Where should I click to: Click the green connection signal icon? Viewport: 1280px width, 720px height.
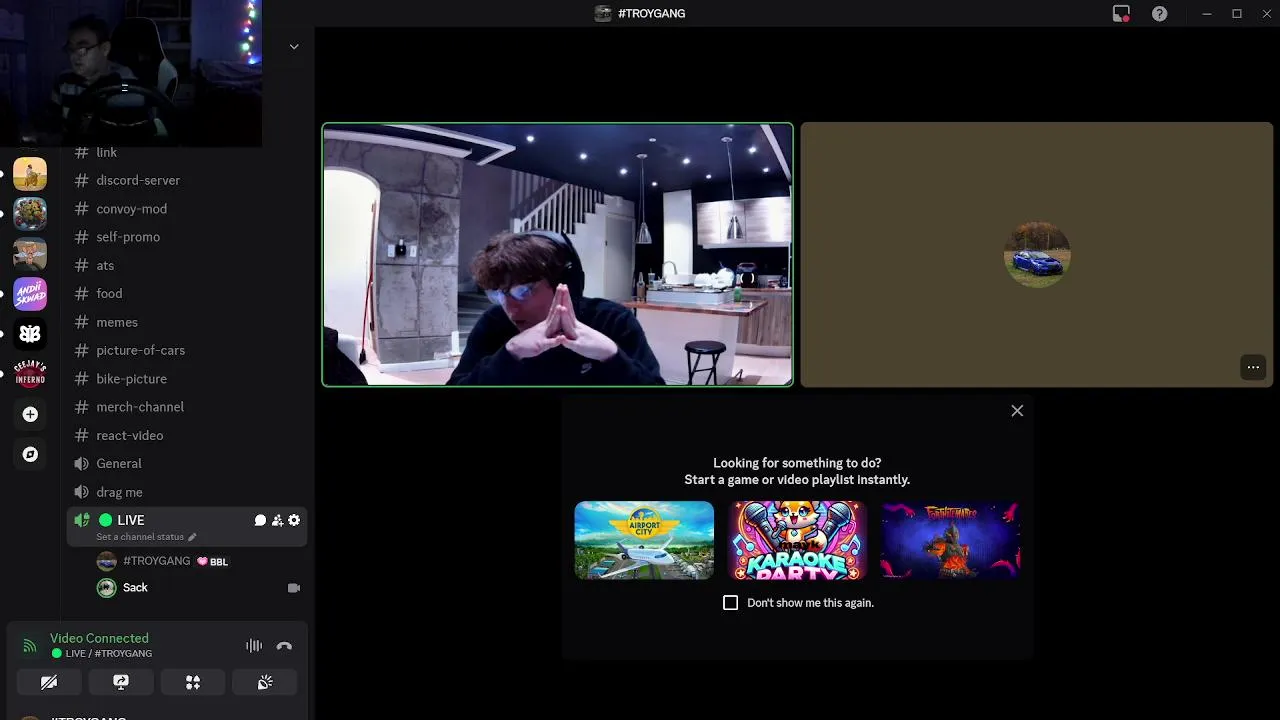coord(30,646)
